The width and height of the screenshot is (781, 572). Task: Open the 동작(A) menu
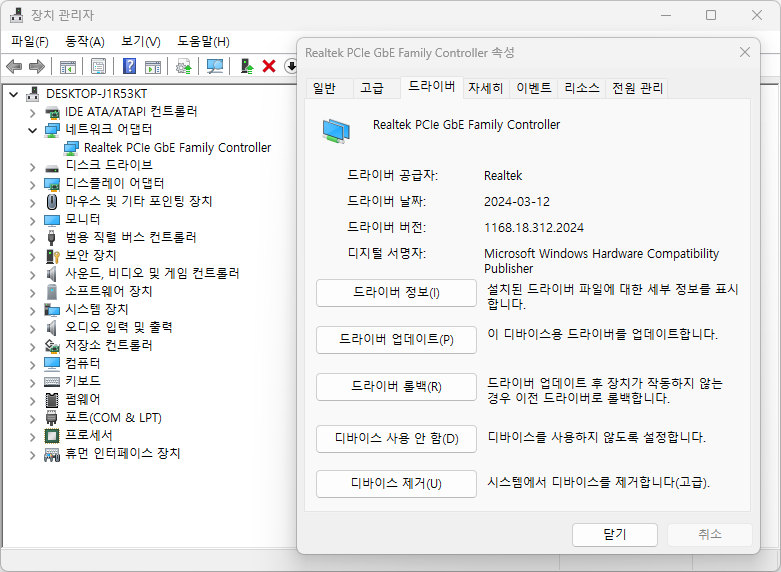85,41
